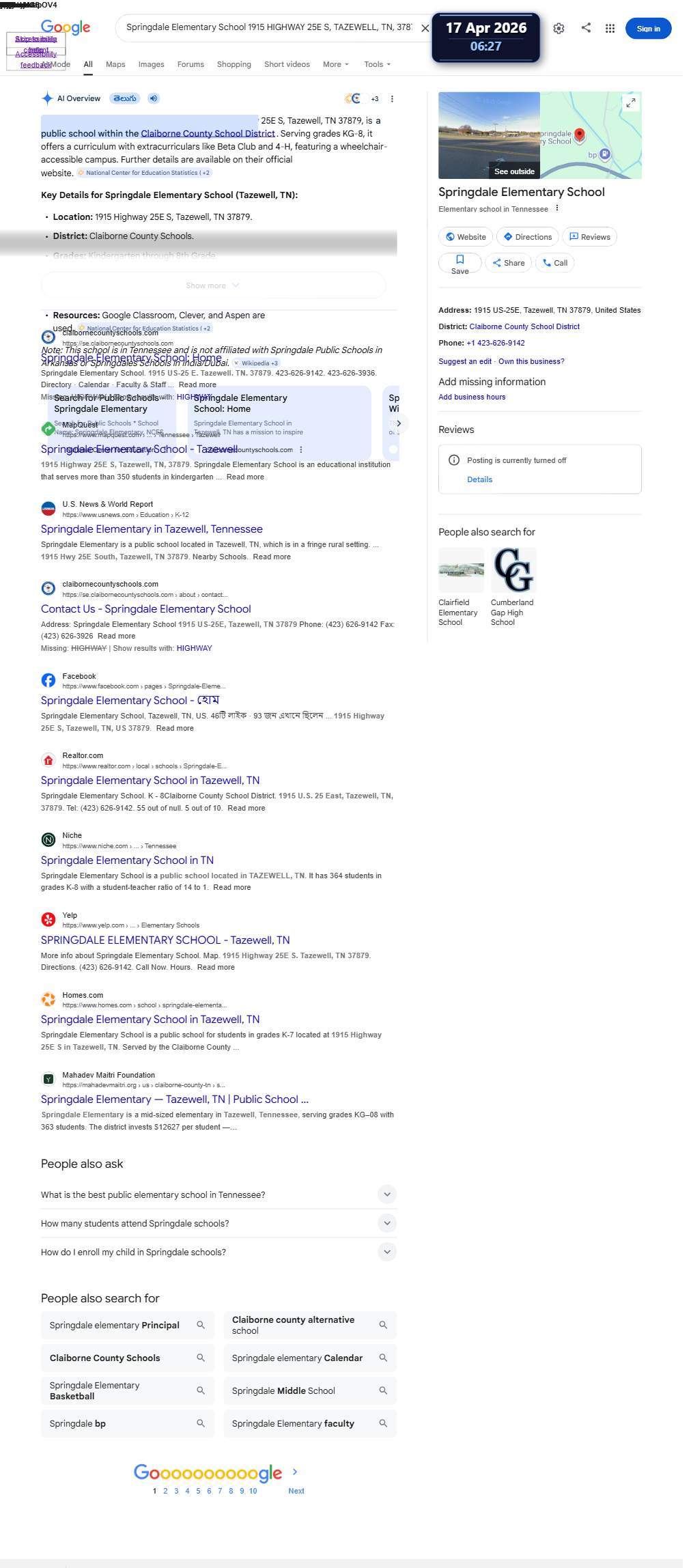The width and height of the screenshot is (691, 1568).
Task: Open the Tools dropdown
Action: coord(378,64)
